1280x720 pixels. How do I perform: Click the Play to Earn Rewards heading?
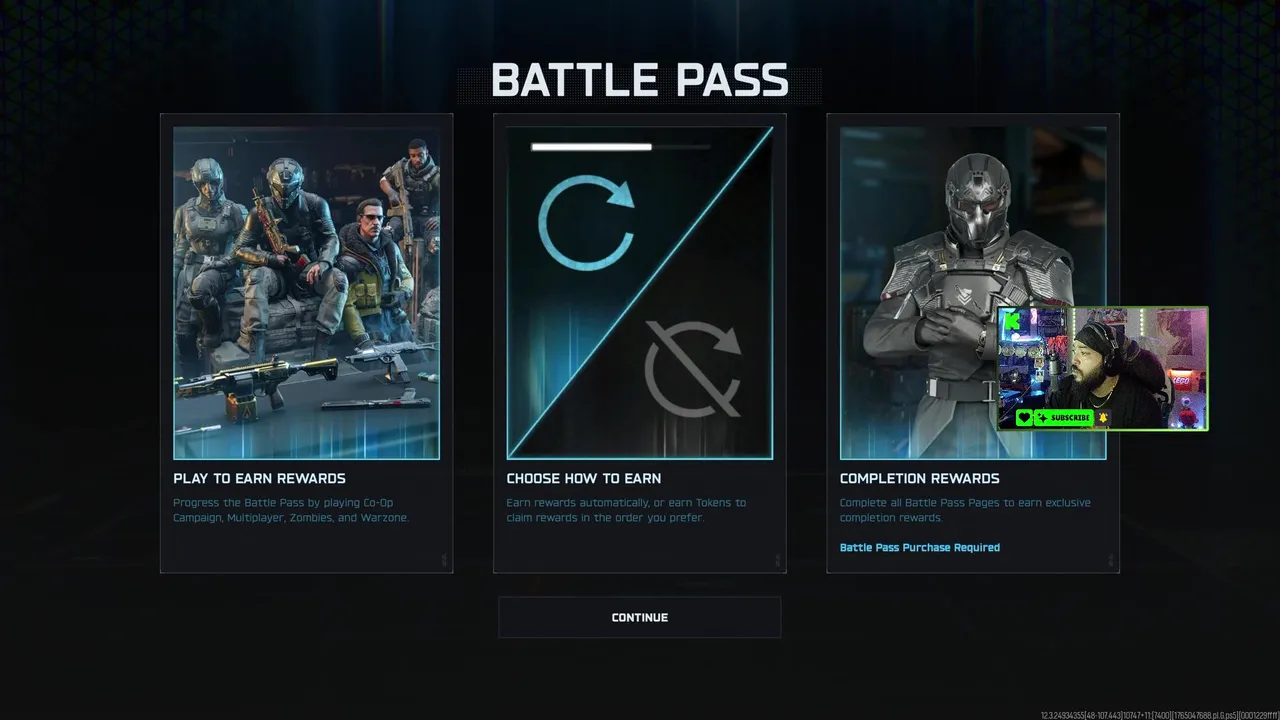pos(259,478)
